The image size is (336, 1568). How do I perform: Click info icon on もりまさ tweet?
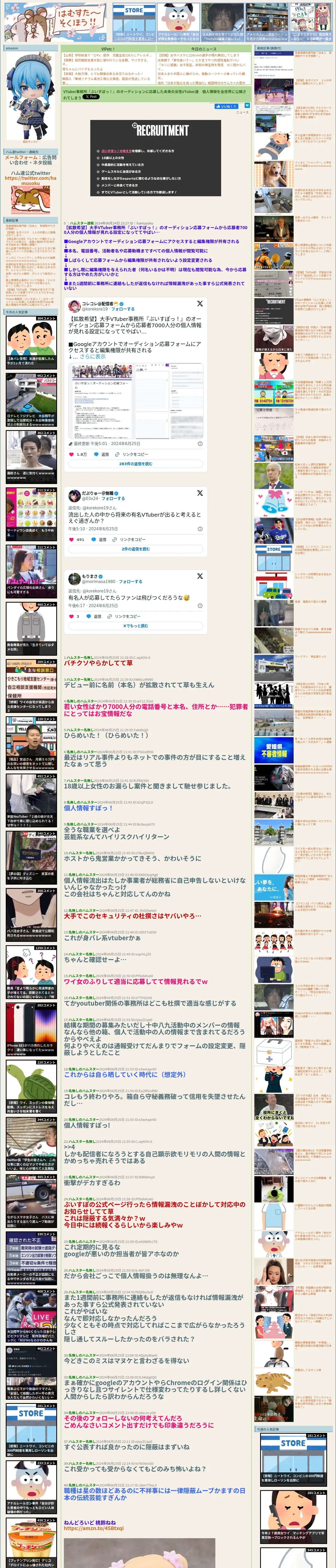(199, 606)
